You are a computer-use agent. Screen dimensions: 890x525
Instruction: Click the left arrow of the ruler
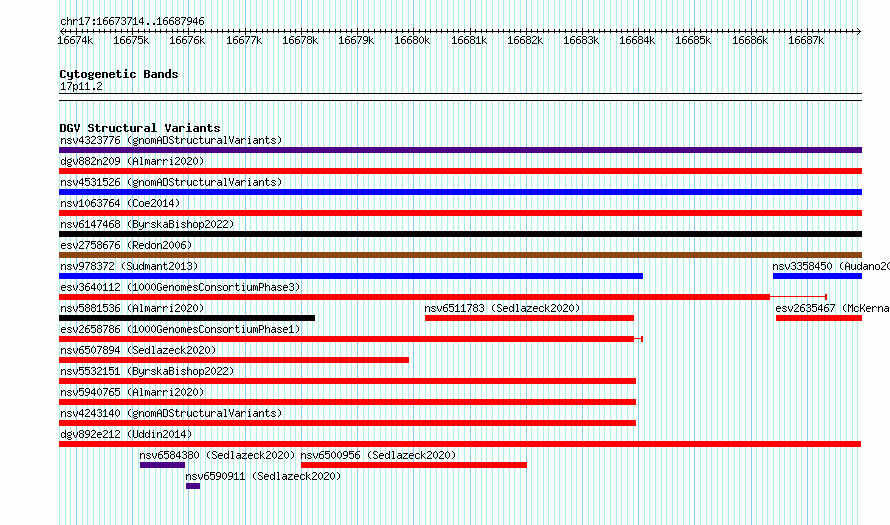coord(62,31)
